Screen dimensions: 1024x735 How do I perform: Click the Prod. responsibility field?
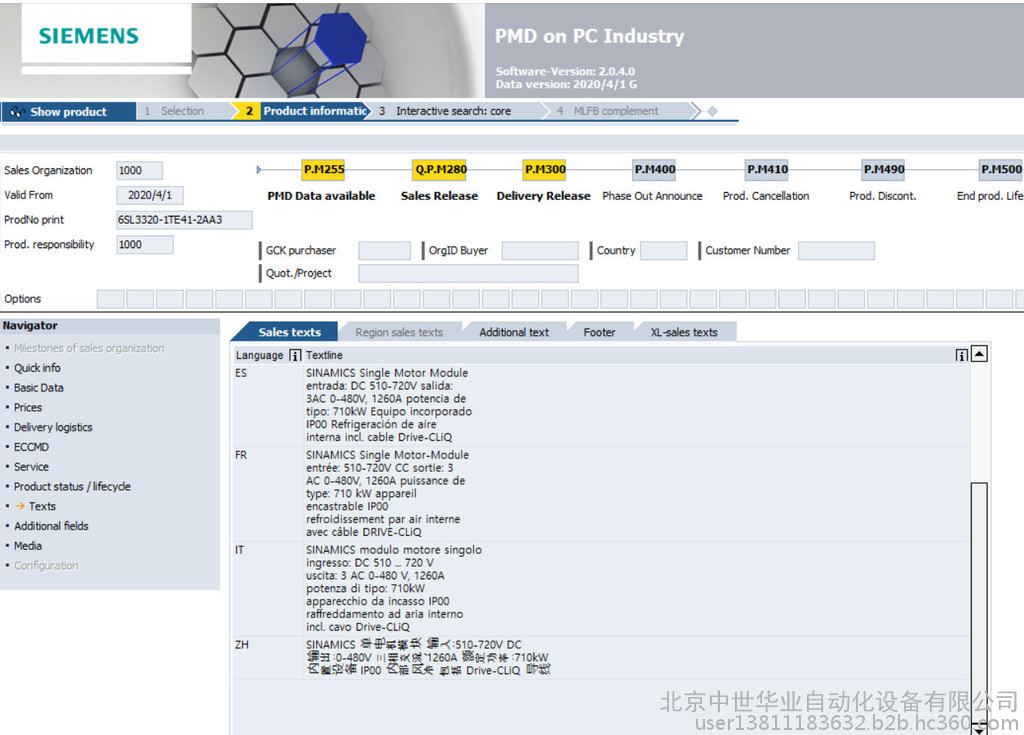(x=145, y=244)
